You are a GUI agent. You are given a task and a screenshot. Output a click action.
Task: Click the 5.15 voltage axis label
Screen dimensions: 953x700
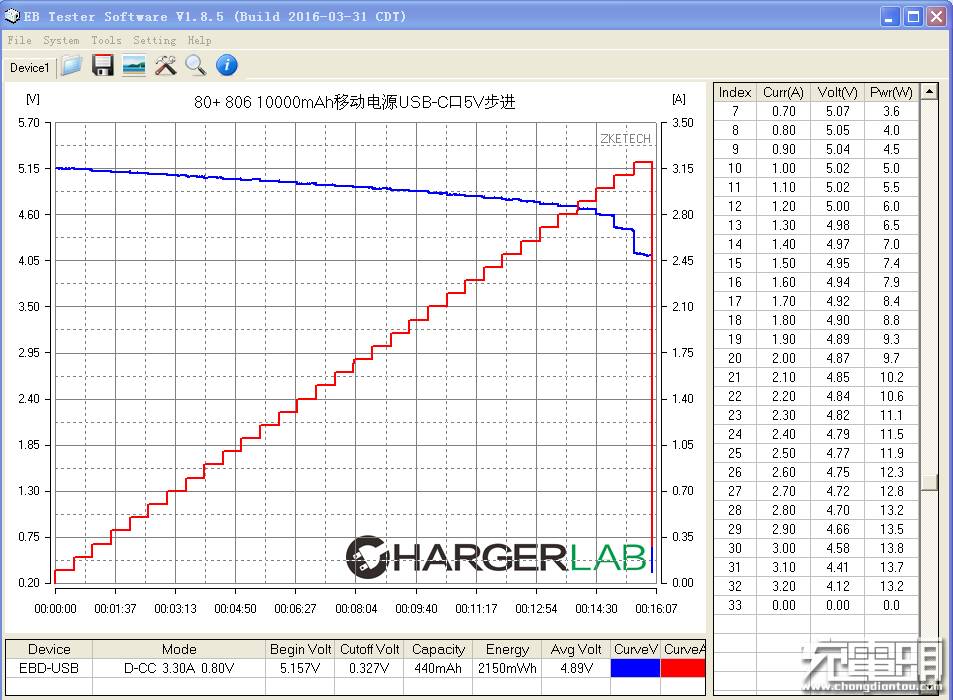coord(29,168)
